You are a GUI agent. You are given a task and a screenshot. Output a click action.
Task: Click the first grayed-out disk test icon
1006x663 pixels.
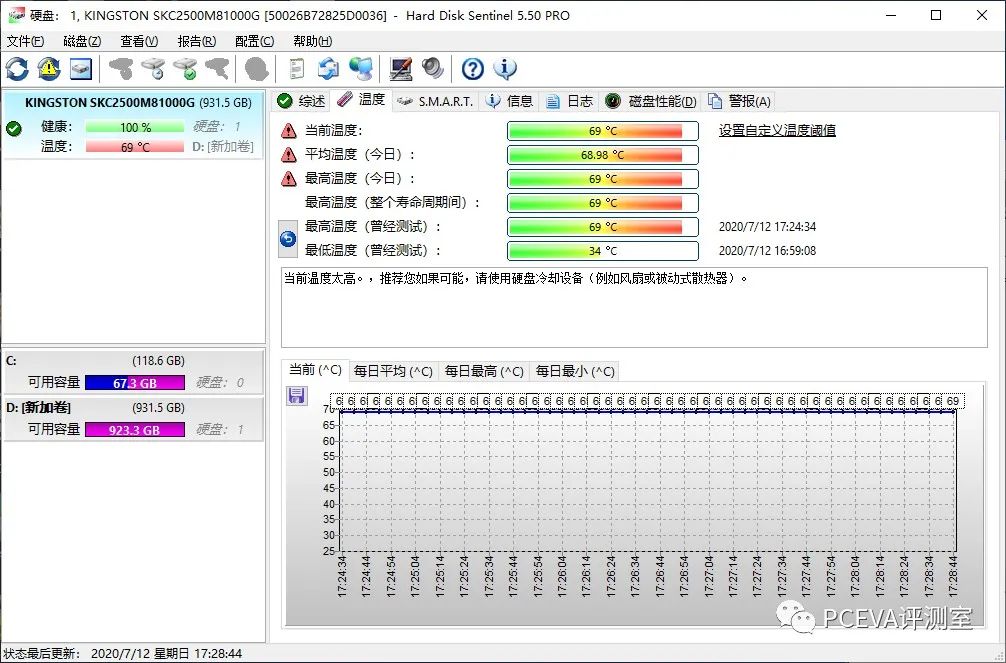(x=121, y=69)
